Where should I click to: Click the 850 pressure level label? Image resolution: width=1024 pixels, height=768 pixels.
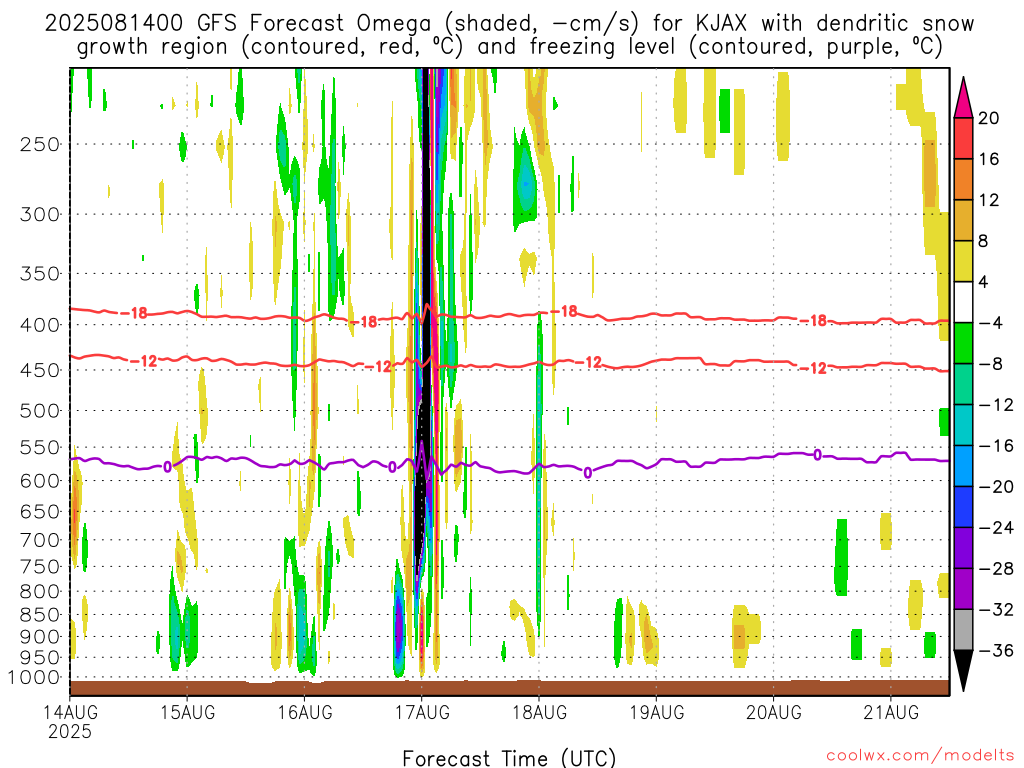click(40, 615)
